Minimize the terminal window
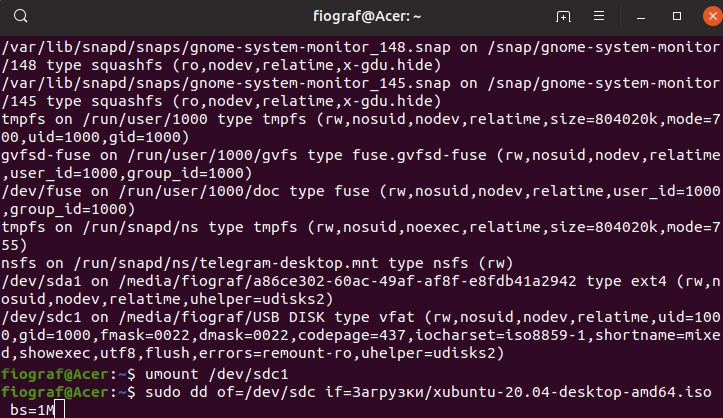This screenshot has height=418, width=723. click(639, 16)
